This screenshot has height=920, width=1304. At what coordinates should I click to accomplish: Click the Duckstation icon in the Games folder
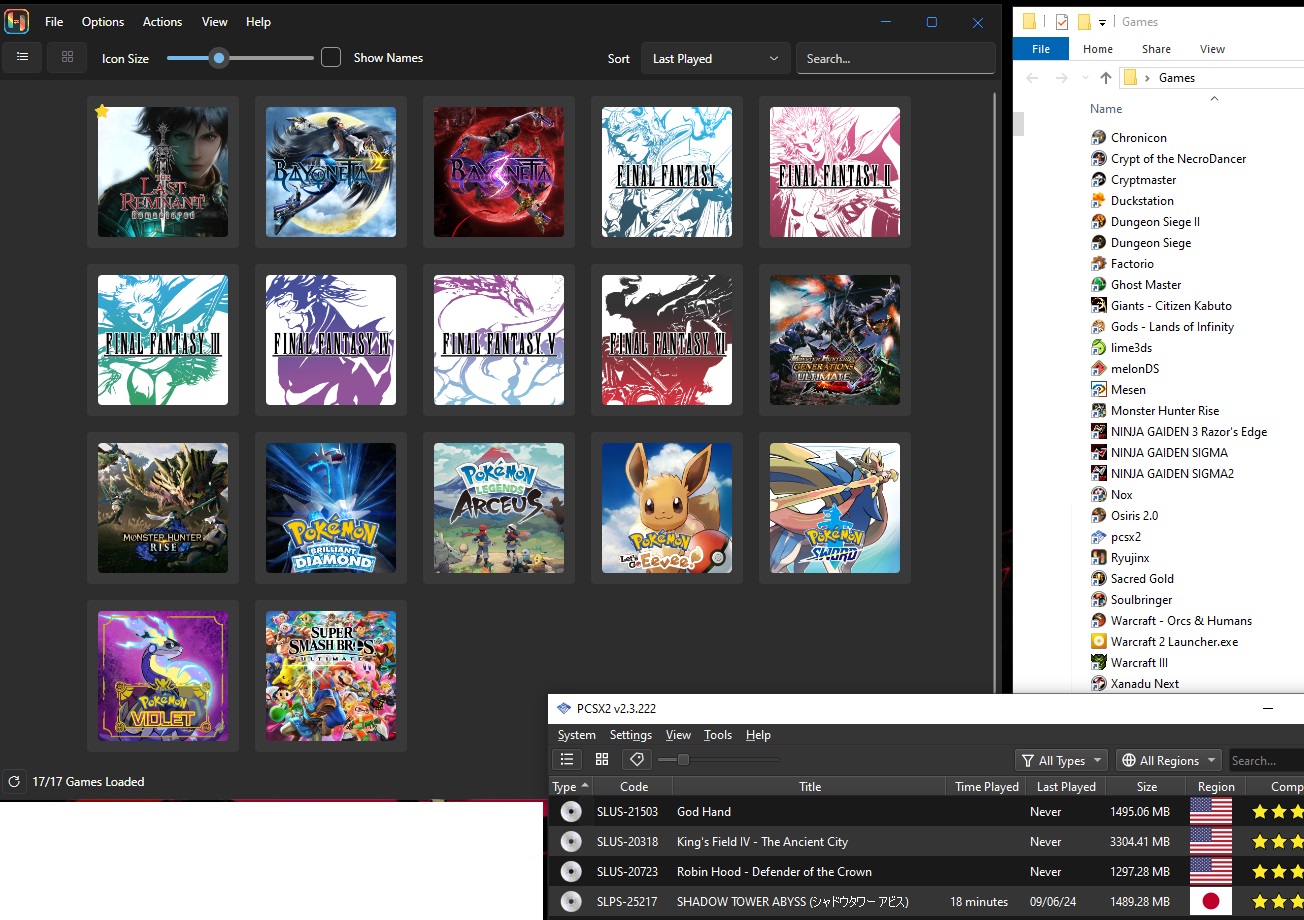tap(1099, 201)
